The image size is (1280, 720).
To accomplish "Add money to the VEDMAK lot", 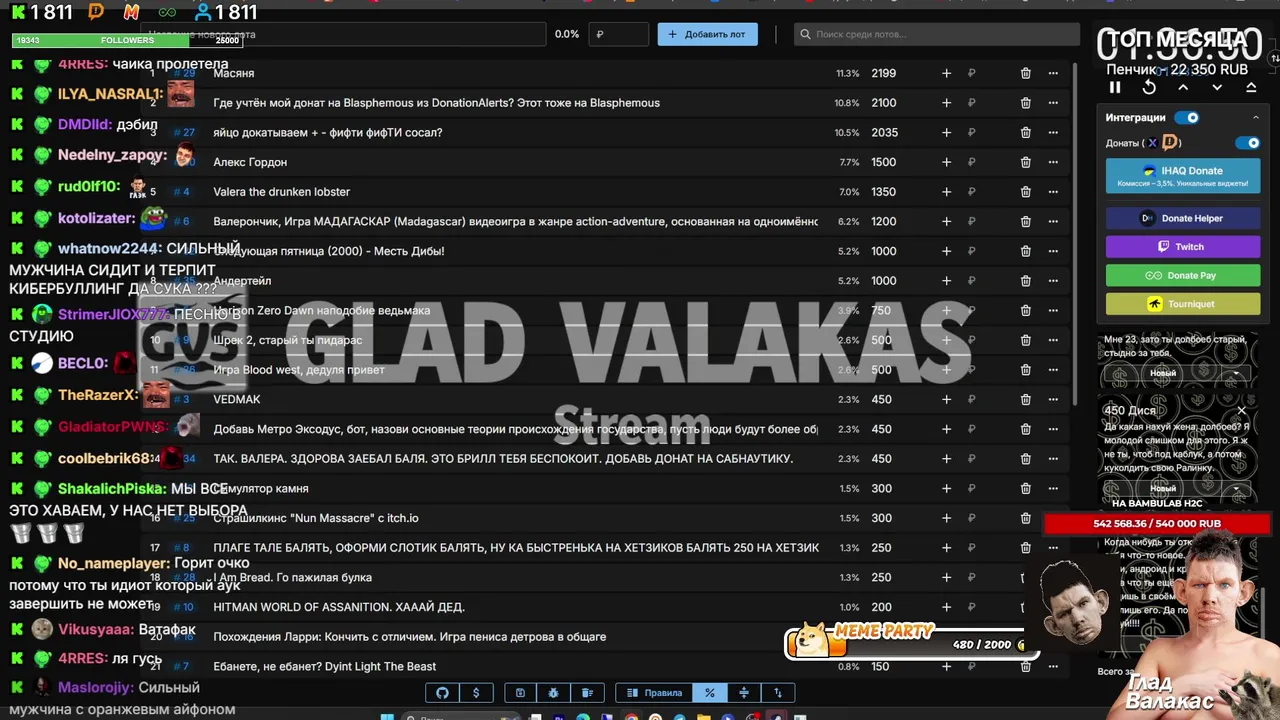I will click(x=946, y=399).
